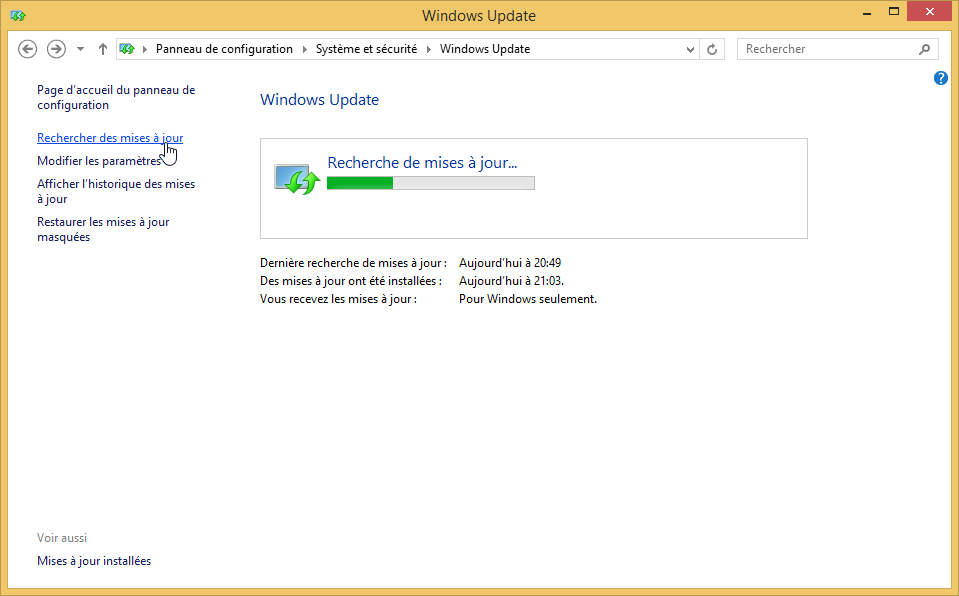Click the Recherche de mises à jour heading
The height and width of the screenshot is (596, 959).
(x=422, y=163)
